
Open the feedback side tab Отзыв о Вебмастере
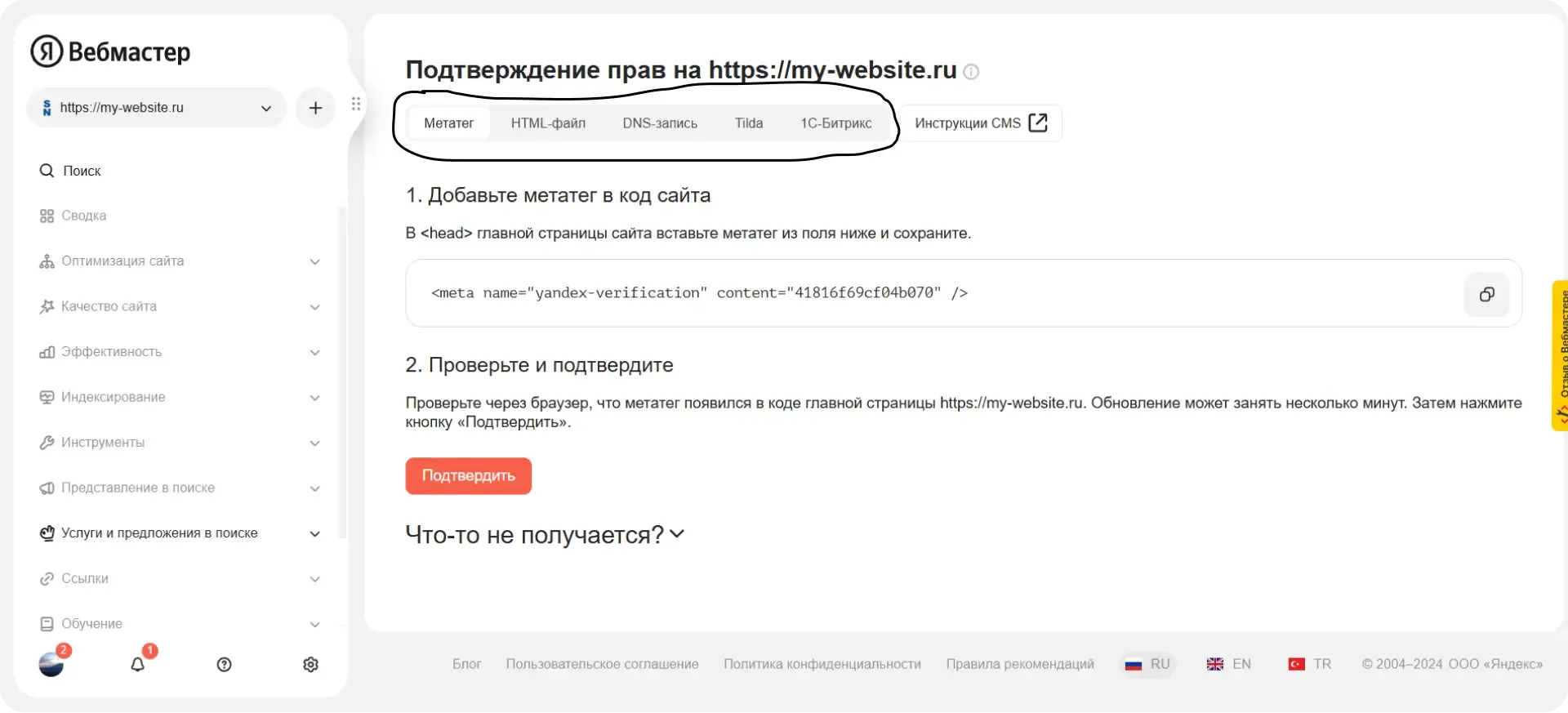click(1561, 355)
